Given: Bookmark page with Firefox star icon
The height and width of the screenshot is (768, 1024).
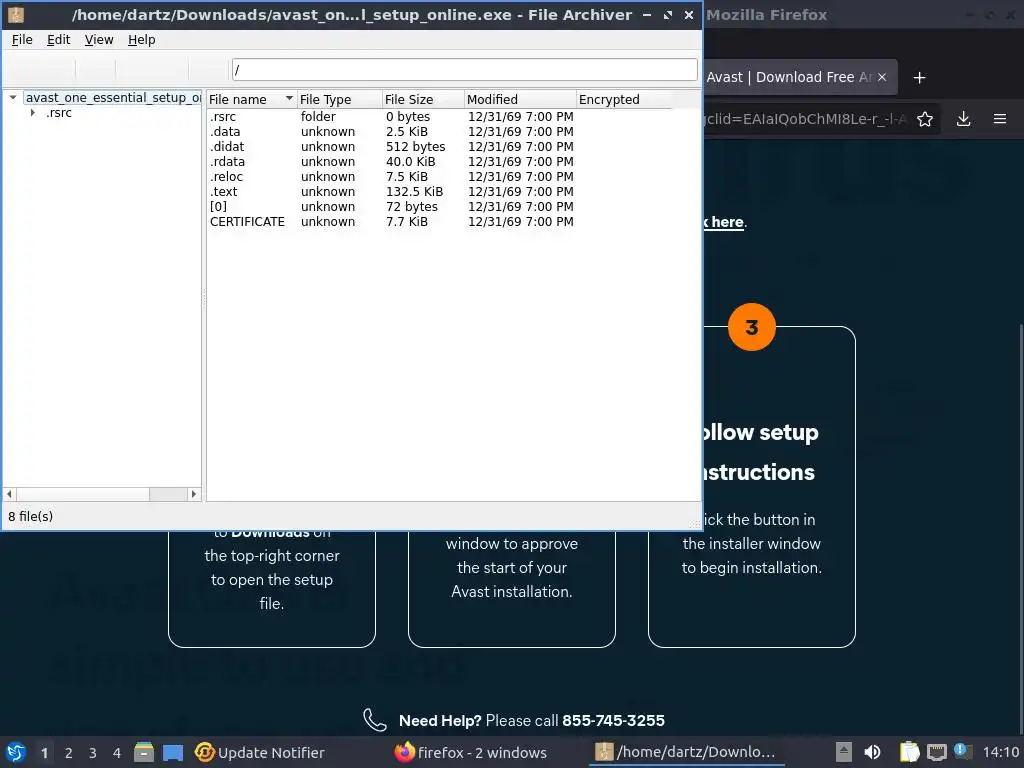Looking at the screenshot, I should pyautogui.click(x=925, y=119).
